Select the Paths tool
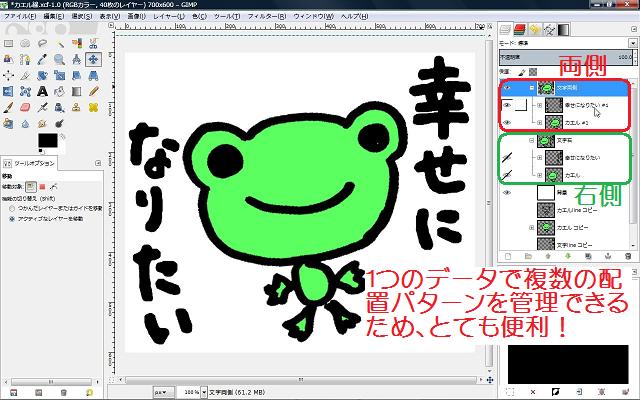Viewport: 640px width, 400px height. click(25, 60)
